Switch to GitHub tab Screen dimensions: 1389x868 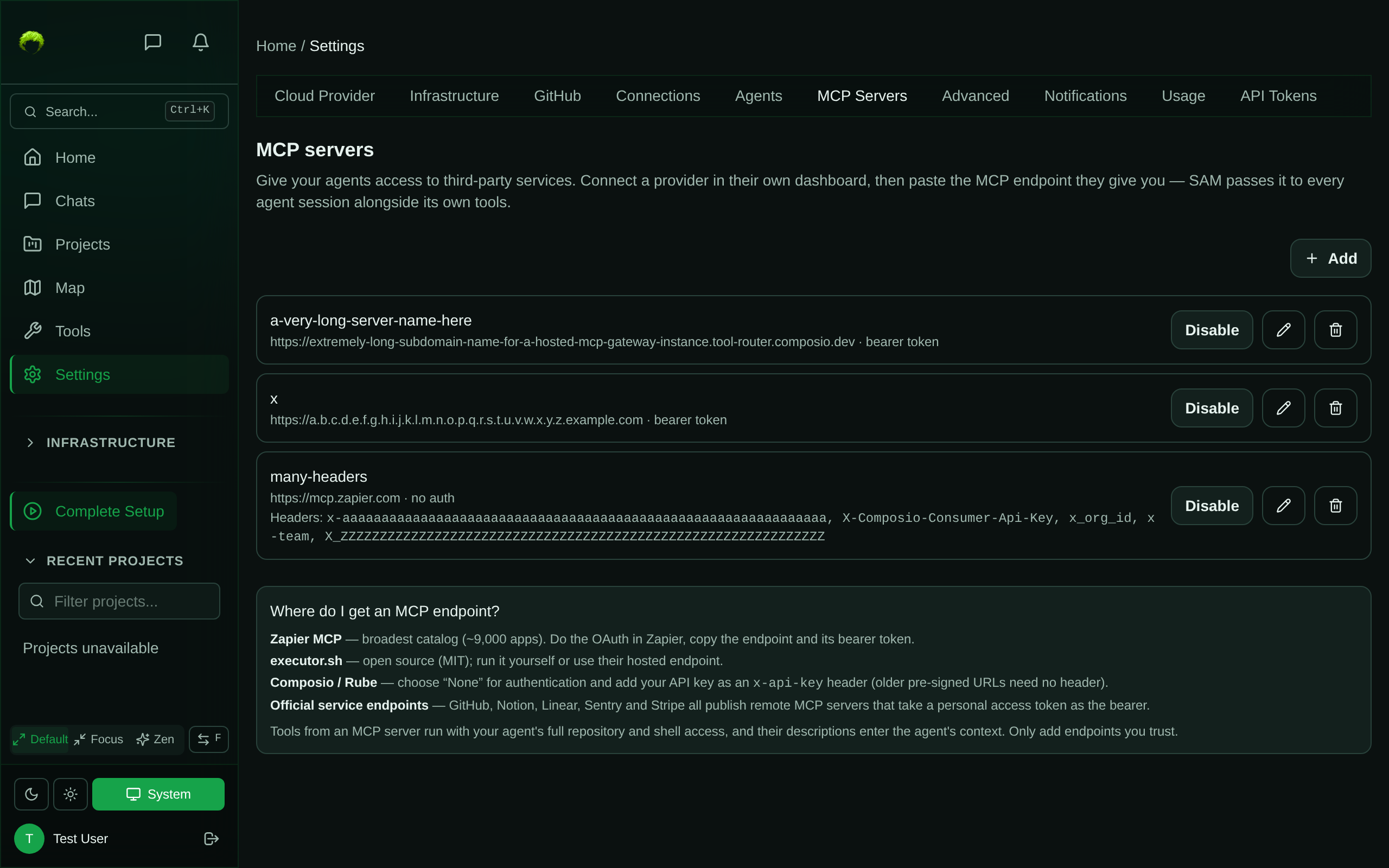point(557,96)
